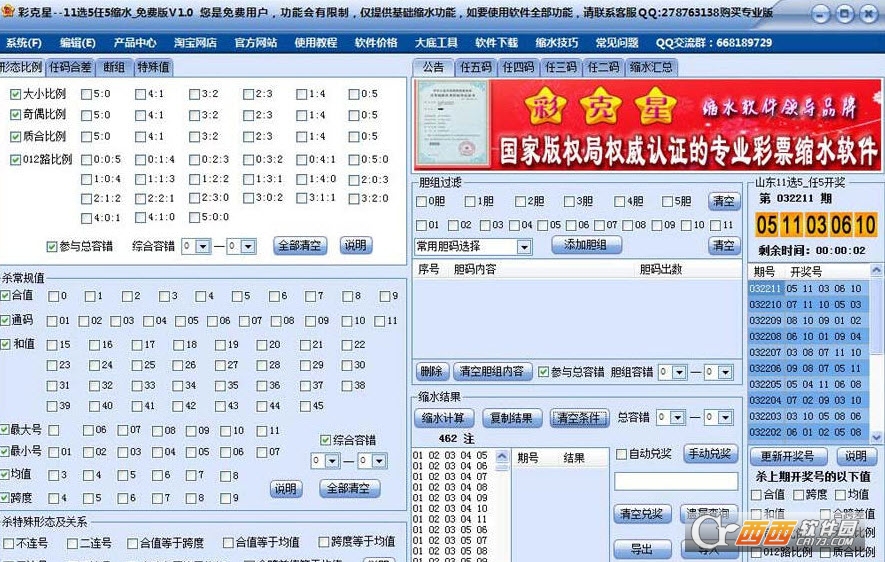885x562 pixels.
Task: Check number 07 in 胆组过滤
Action: pyautogui.click(x=599, y=225)
